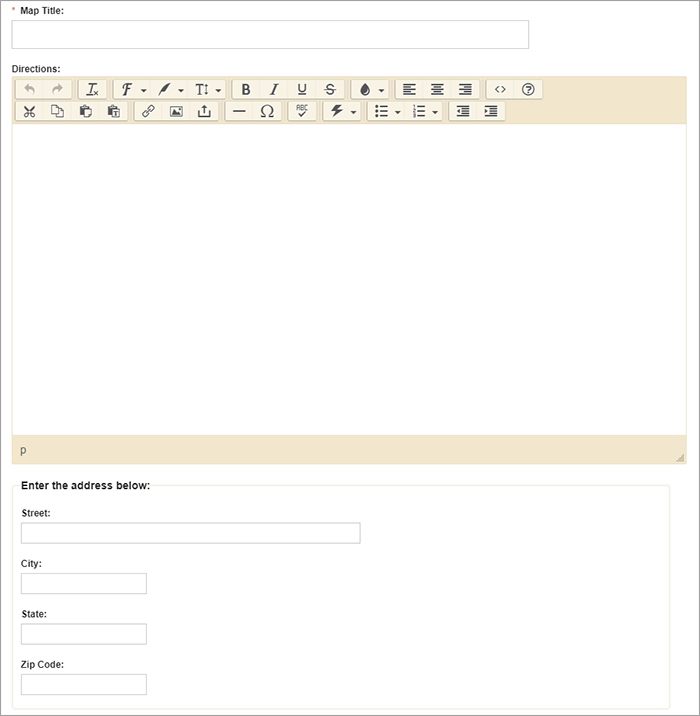Image resolution: width=700 pixels, height=716 pixels.
Task: View HTML source code
Action: 500,89
